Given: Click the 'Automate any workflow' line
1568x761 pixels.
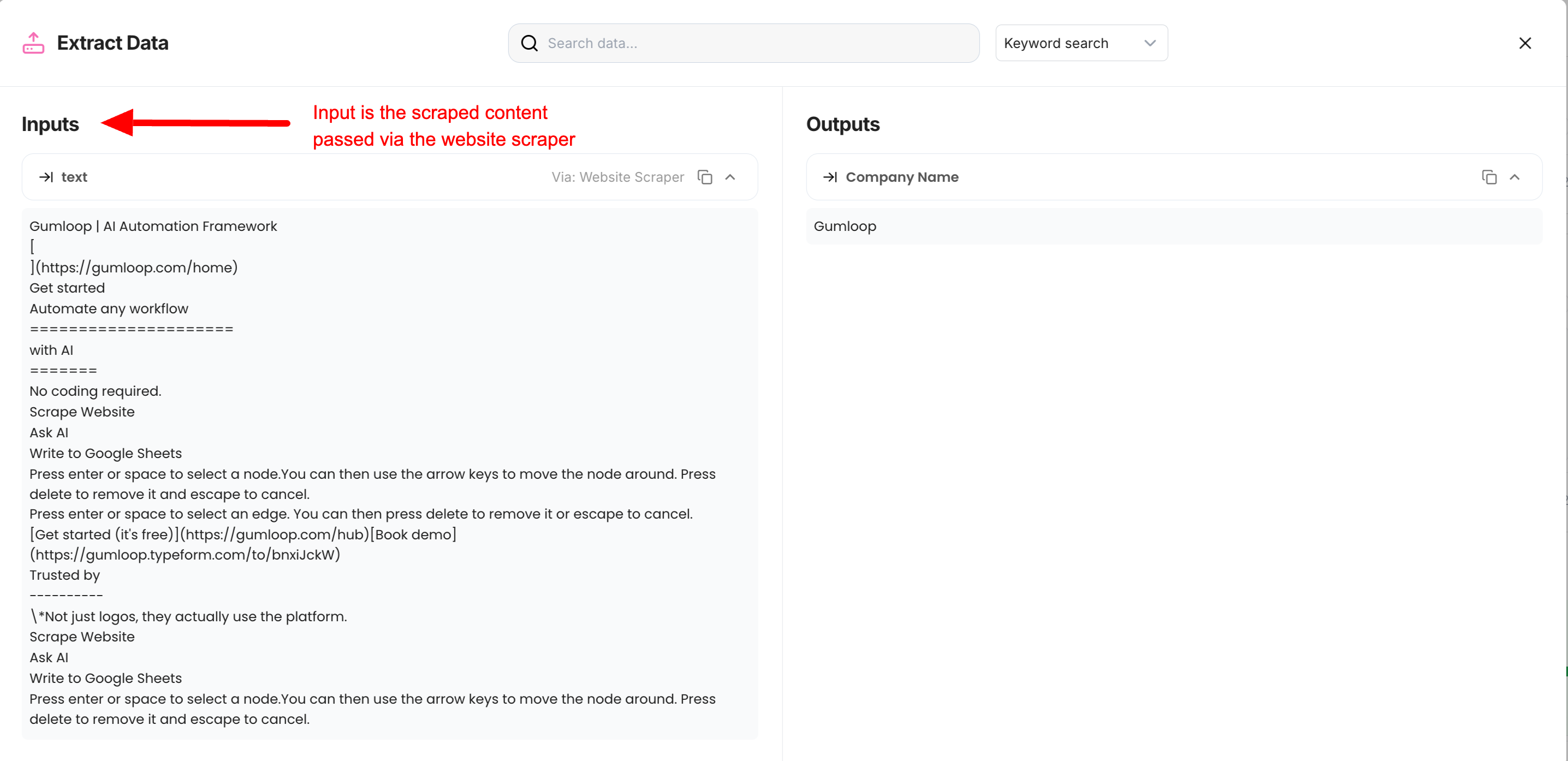Looking at the screenshot, I should (x=109, y=308).
